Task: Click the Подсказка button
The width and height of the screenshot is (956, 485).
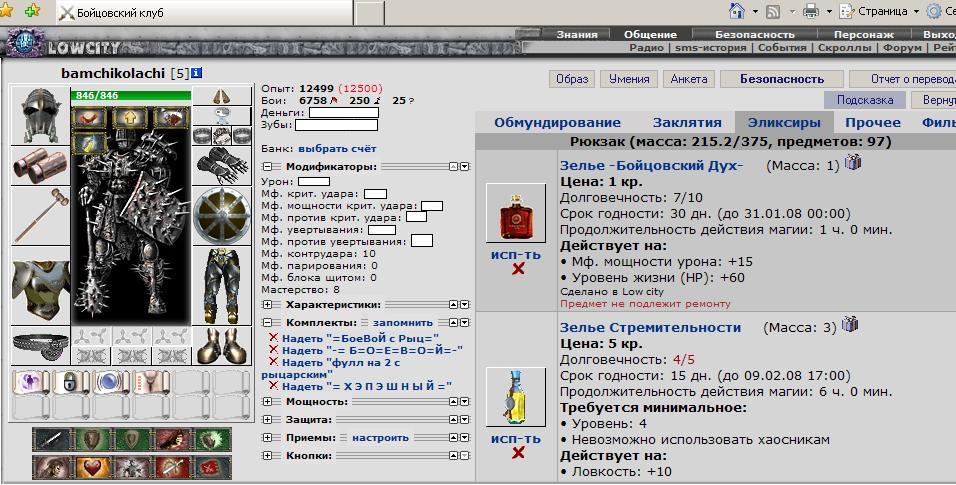Action: pyautogui.click(x=865, y=100)
